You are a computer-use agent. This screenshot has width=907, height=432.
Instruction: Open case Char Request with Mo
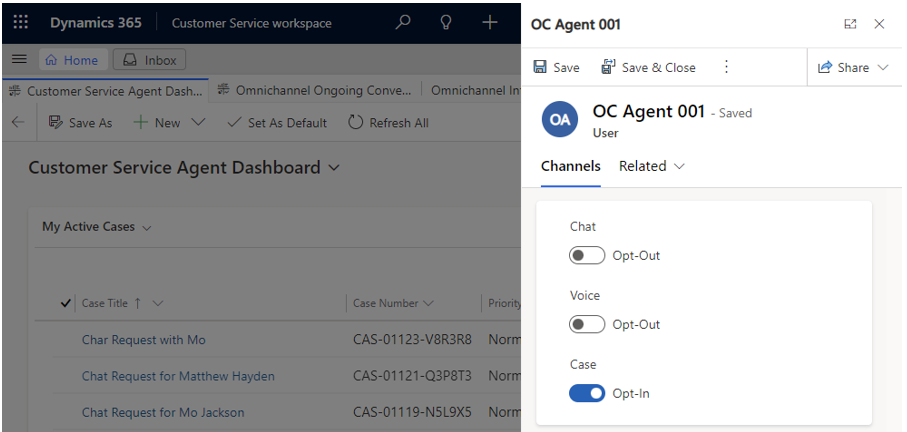point(143,339)
